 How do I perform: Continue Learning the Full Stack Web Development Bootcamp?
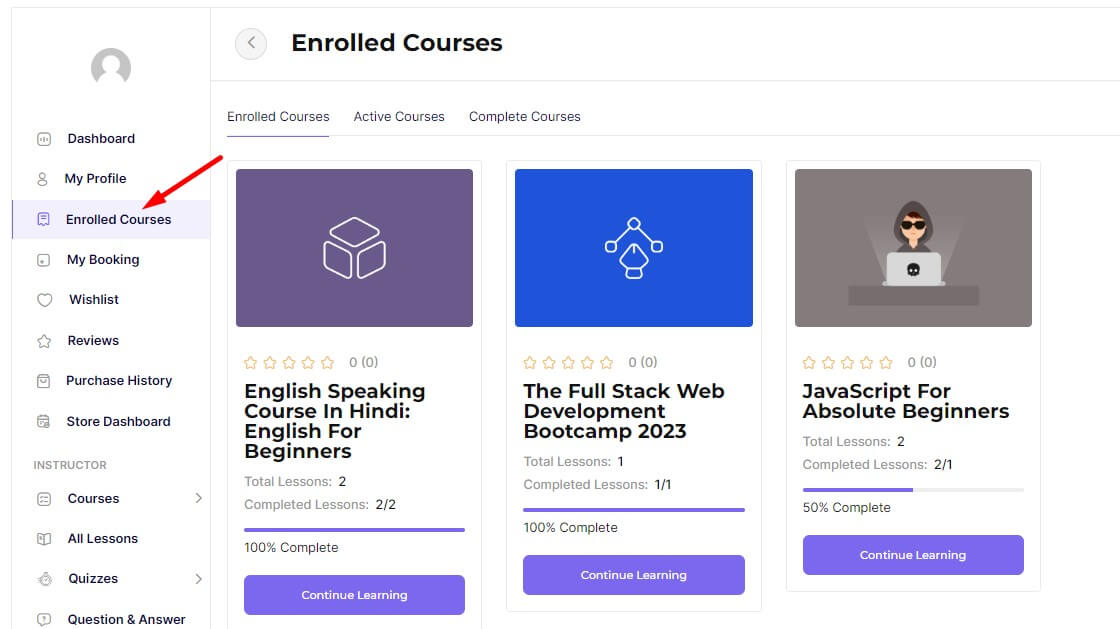633,575
